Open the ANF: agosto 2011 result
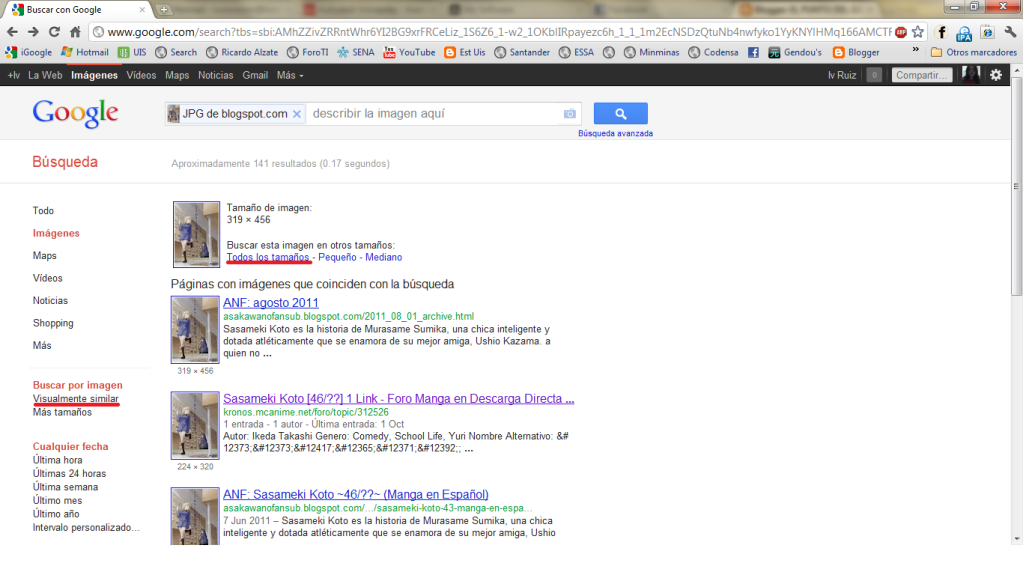Screen dimensions: 1023x575 pyautogui.click(x=271, y=303)
